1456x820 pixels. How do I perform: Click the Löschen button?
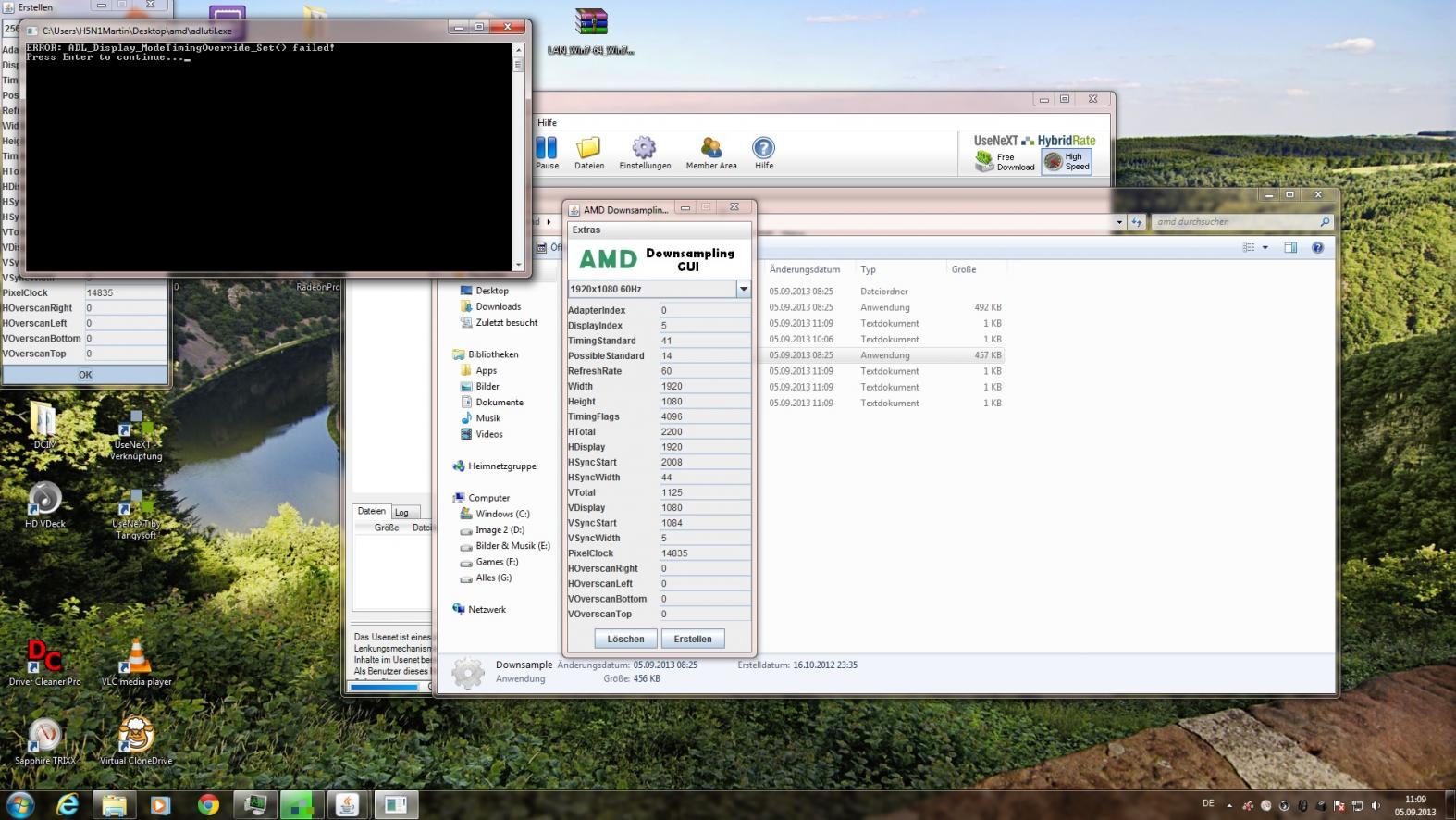point(625,639)
